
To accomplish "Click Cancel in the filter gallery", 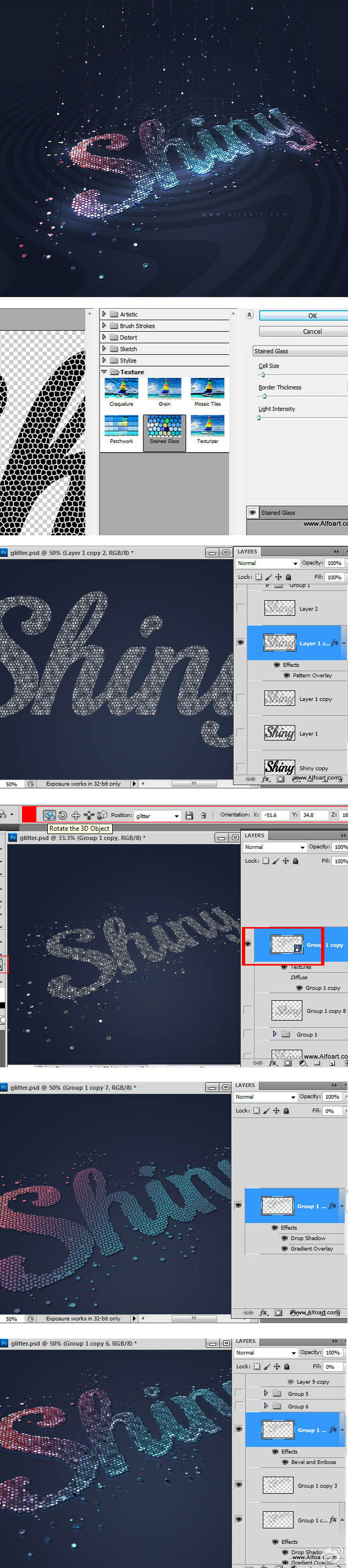I will click(x=303, y=331).
